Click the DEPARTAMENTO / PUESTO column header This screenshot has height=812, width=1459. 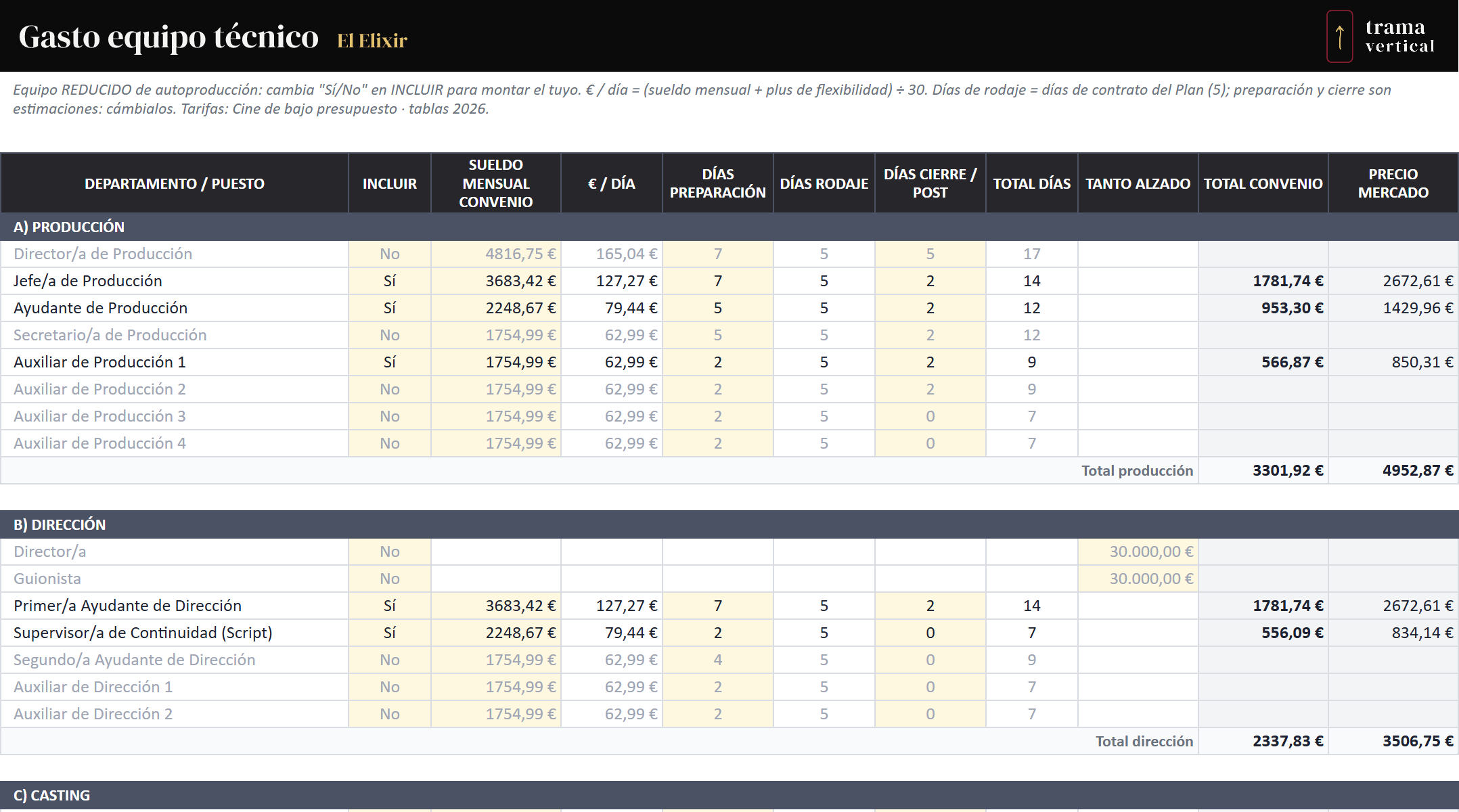[x=175, y=183]
